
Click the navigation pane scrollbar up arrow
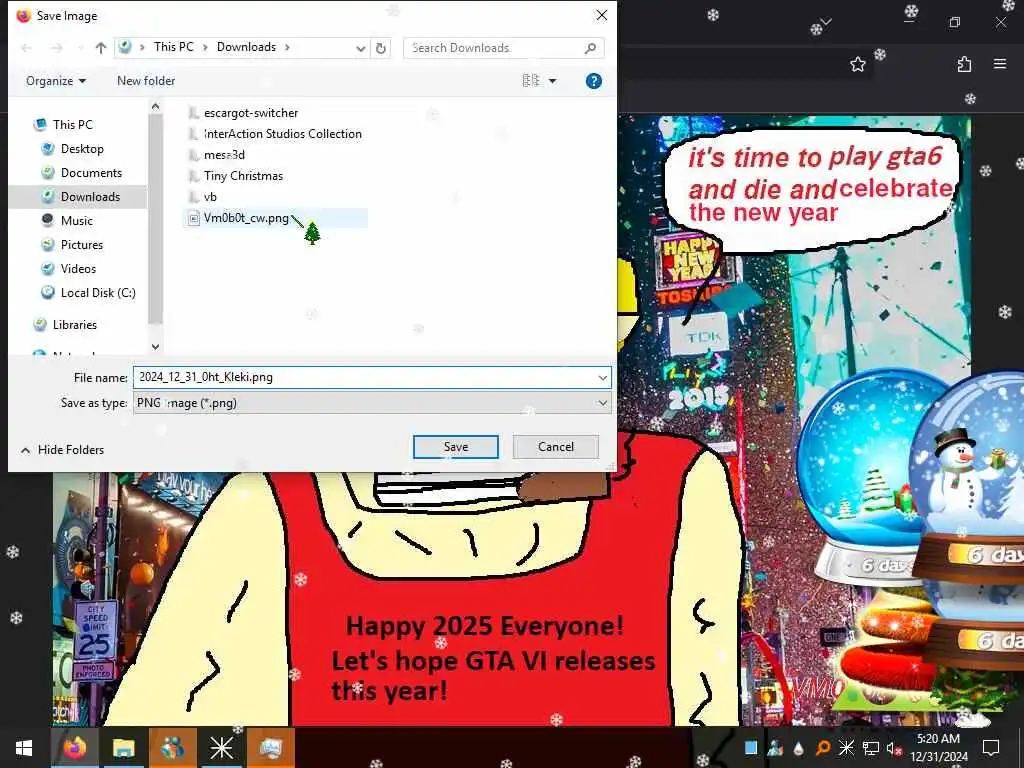(155, 106)
